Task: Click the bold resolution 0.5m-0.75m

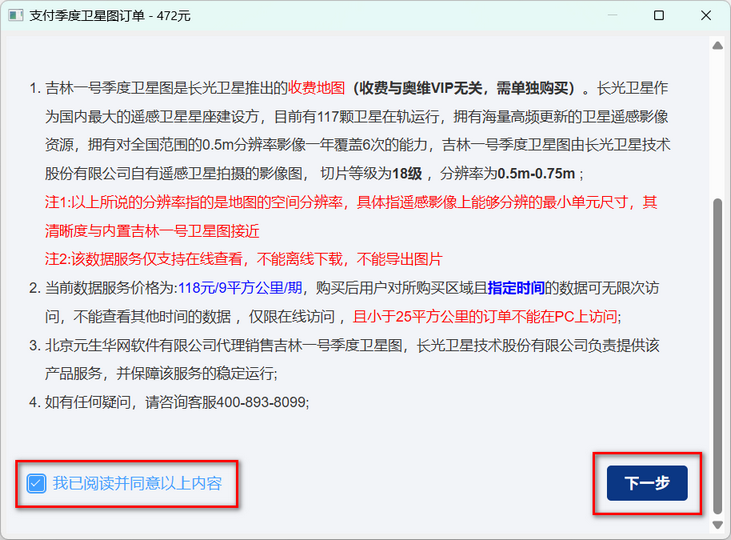Action: (536, 174)
